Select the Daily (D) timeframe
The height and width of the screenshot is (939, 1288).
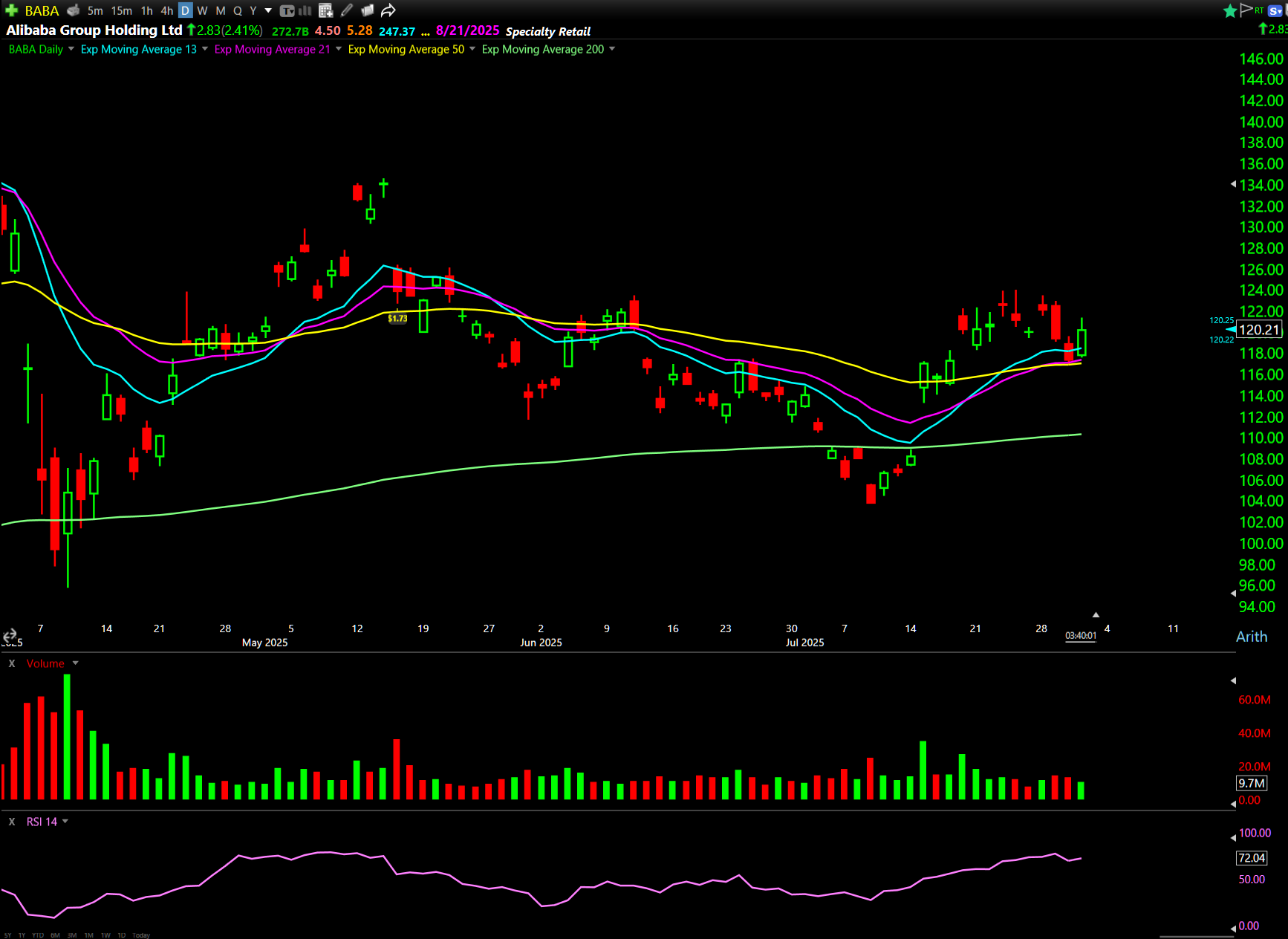186,10
